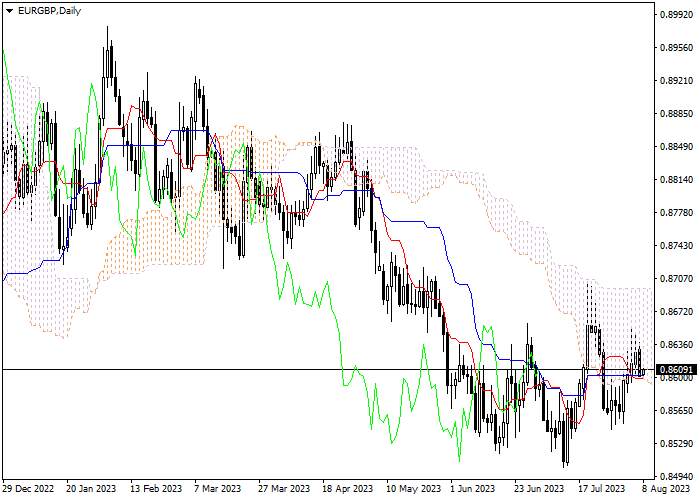Click the 0.89210 price axis label
700x500 pixels.
(x=676, y=80)
